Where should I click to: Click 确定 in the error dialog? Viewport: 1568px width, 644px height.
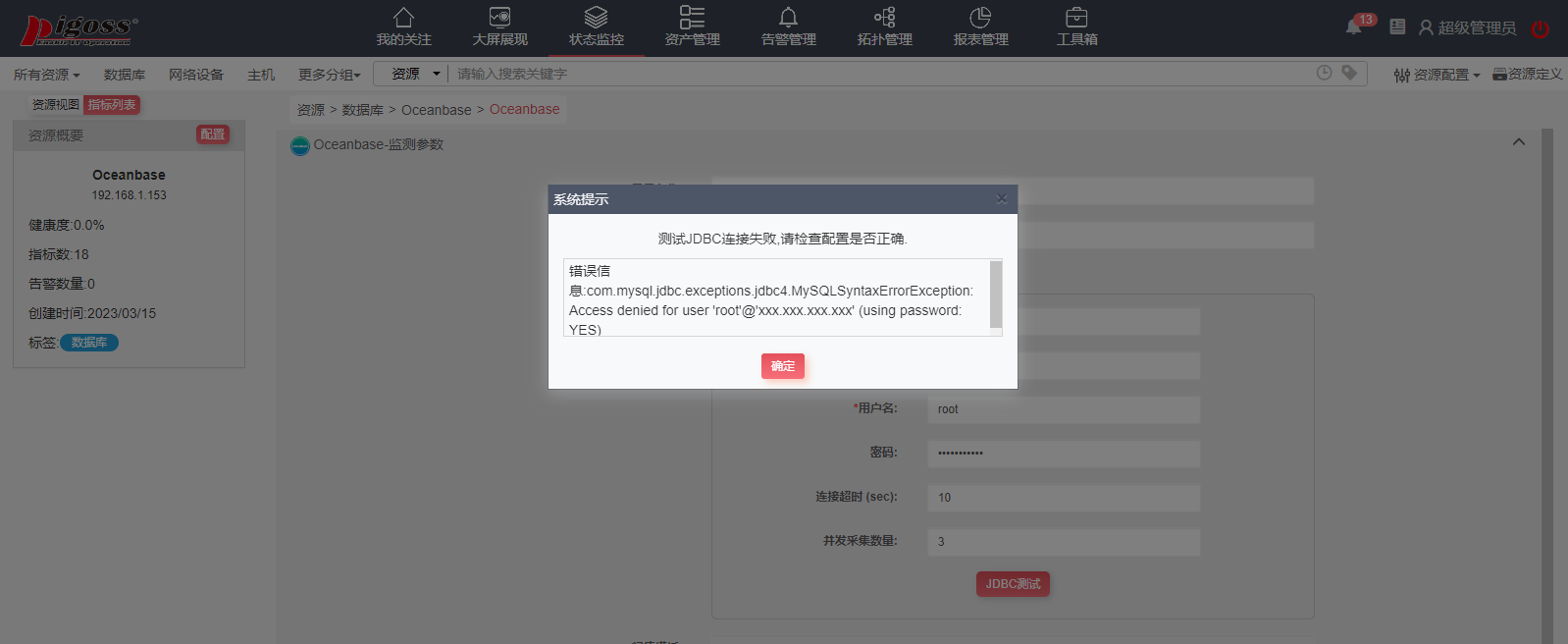point(783,366)
